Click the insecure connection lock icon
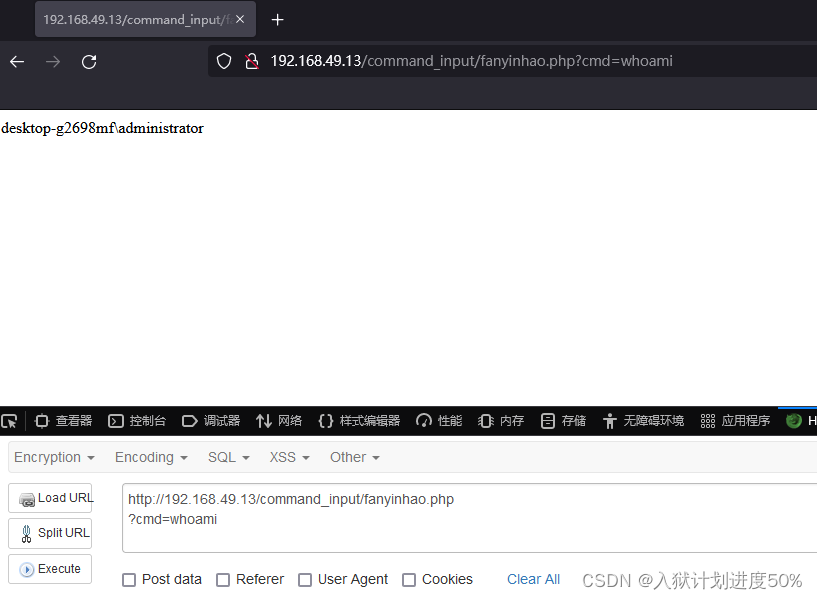The height and width of the screenshot is (599, 817). click(x=252, y=61)
